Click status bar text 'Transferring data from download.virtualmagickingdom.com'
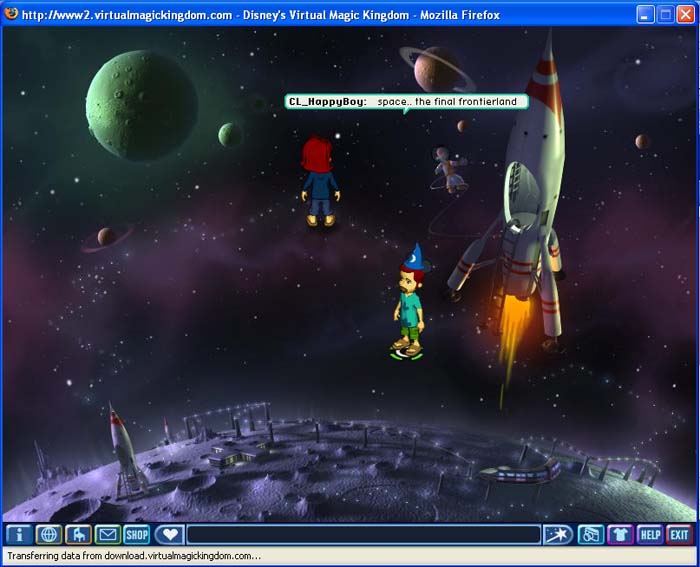 (x=134, y=556)
